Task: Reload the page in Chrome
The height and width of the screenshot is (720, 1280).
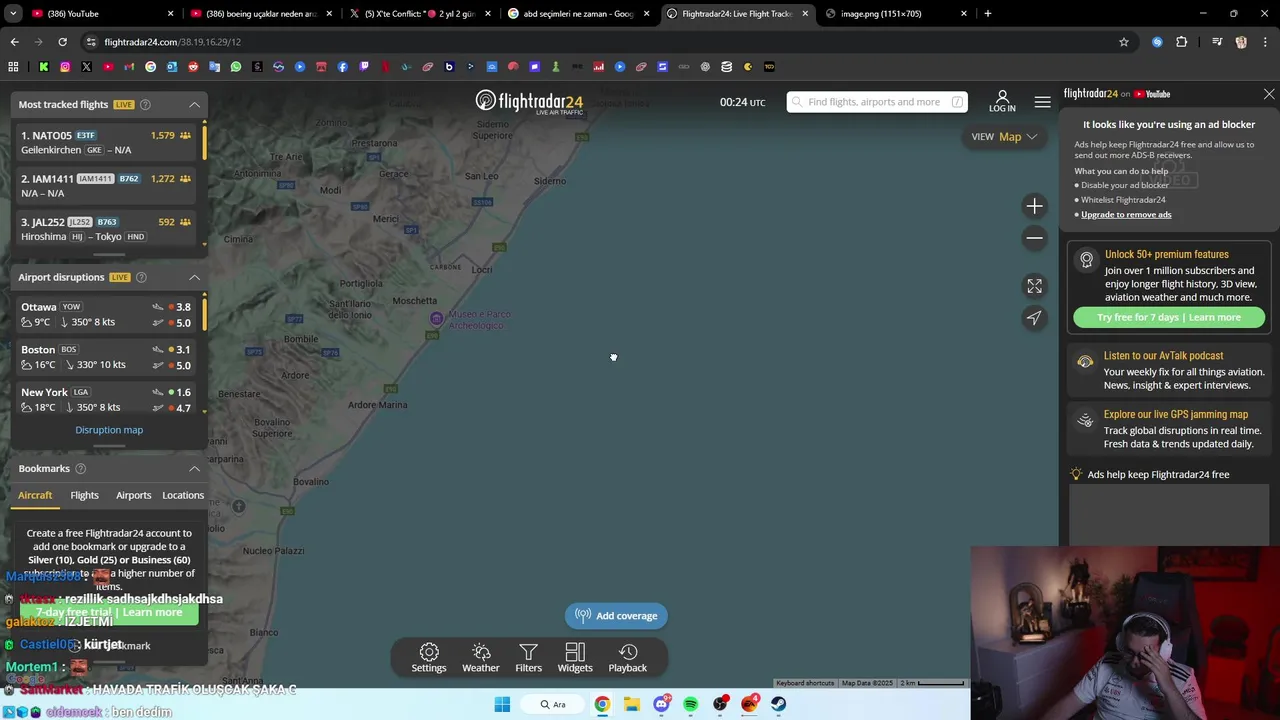Action: click(x=62, y=42)
